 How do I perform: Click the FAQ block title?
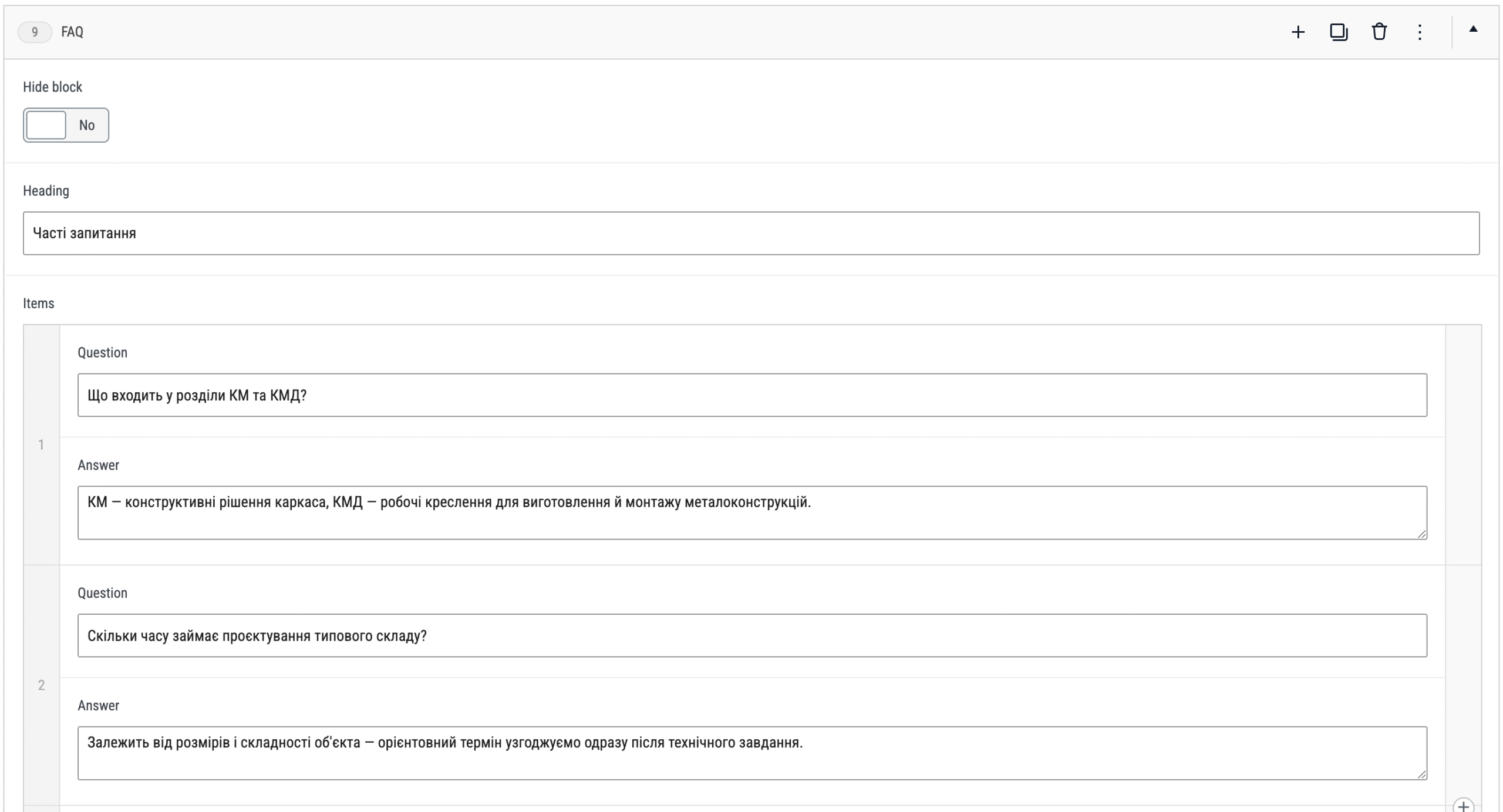(x=72, y=32)
